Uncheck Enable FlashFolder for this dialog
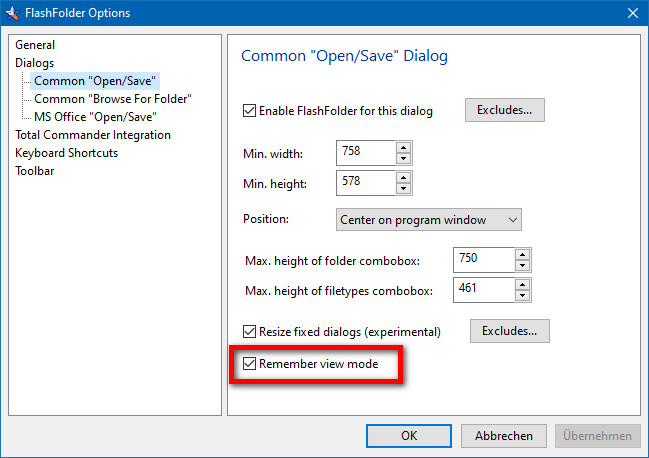The width and height of the screenshot is (649, 458). coord(249,111)
